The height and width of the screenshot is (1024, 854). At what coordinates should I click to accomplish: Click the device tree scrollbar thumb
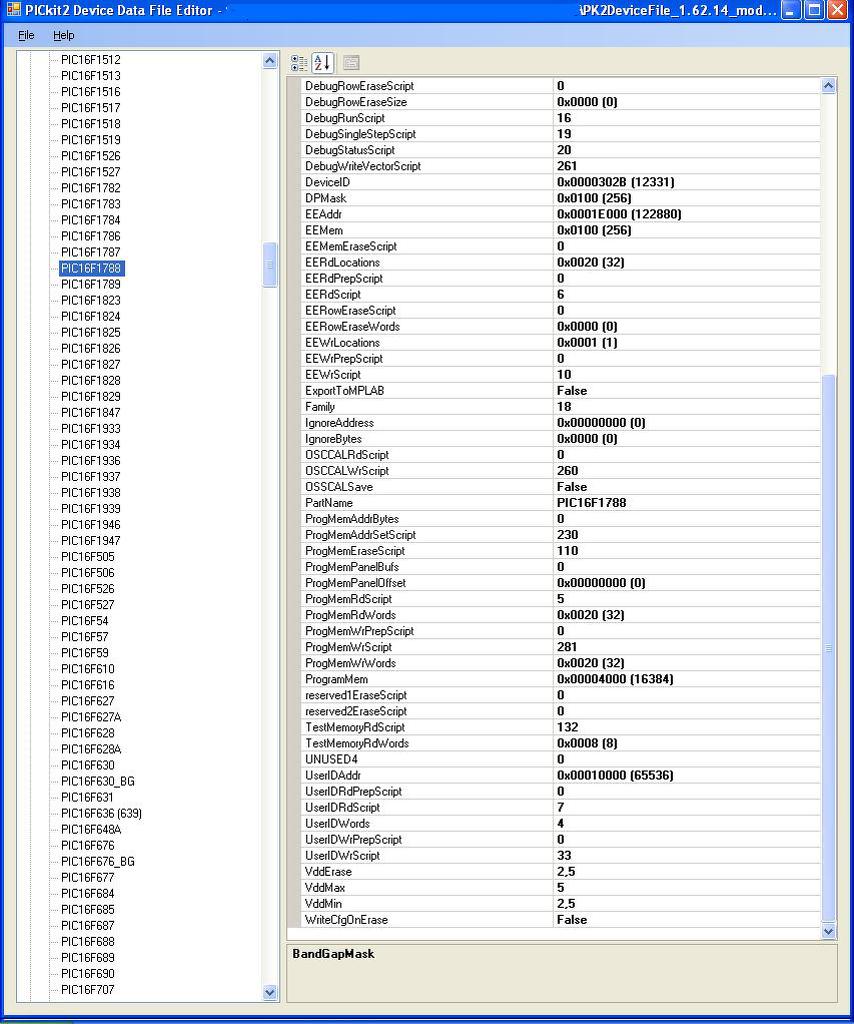coord(270,264)
